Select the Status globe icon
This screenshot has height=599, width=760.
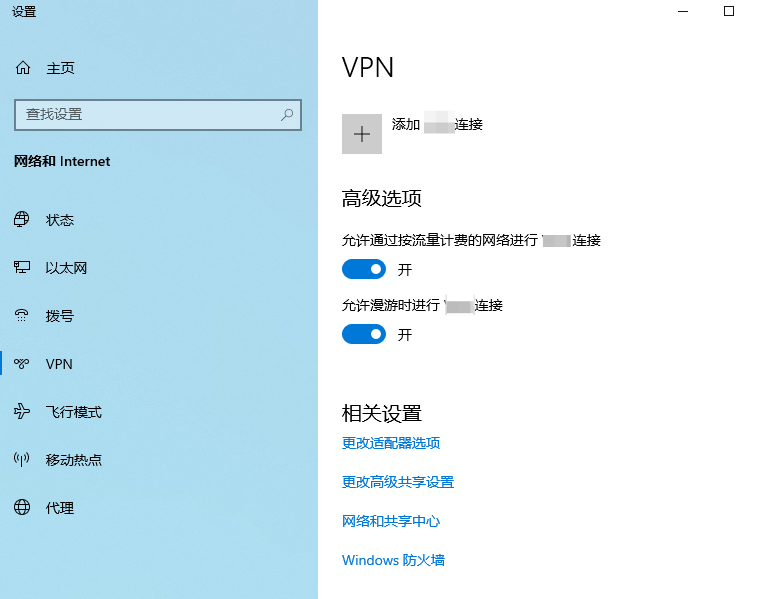22,220
